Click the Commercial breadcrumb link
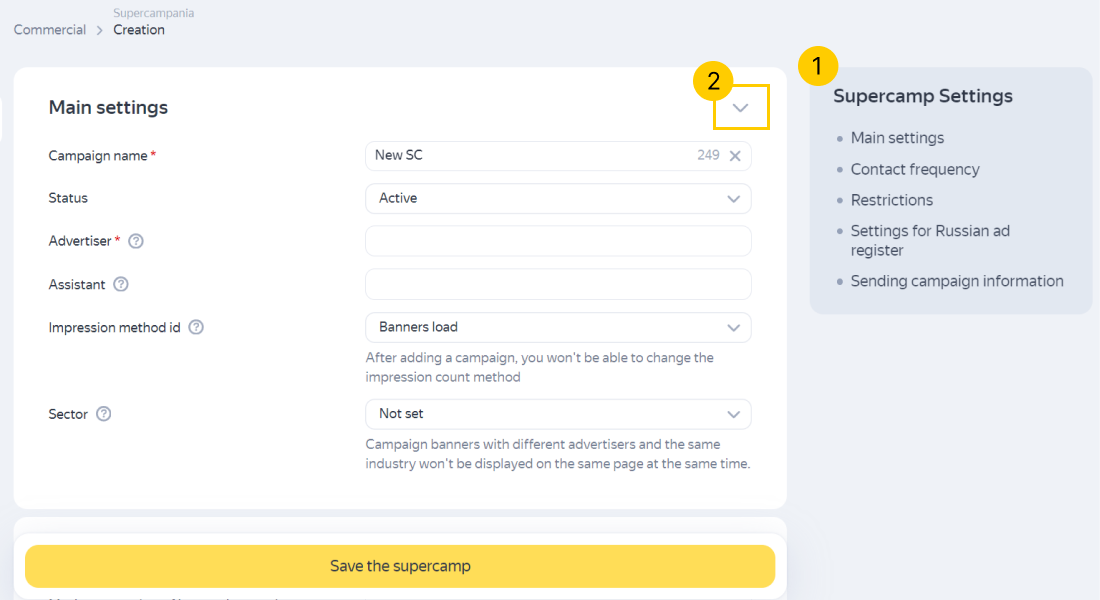The image size is (1100, 600). click(50, 30)
